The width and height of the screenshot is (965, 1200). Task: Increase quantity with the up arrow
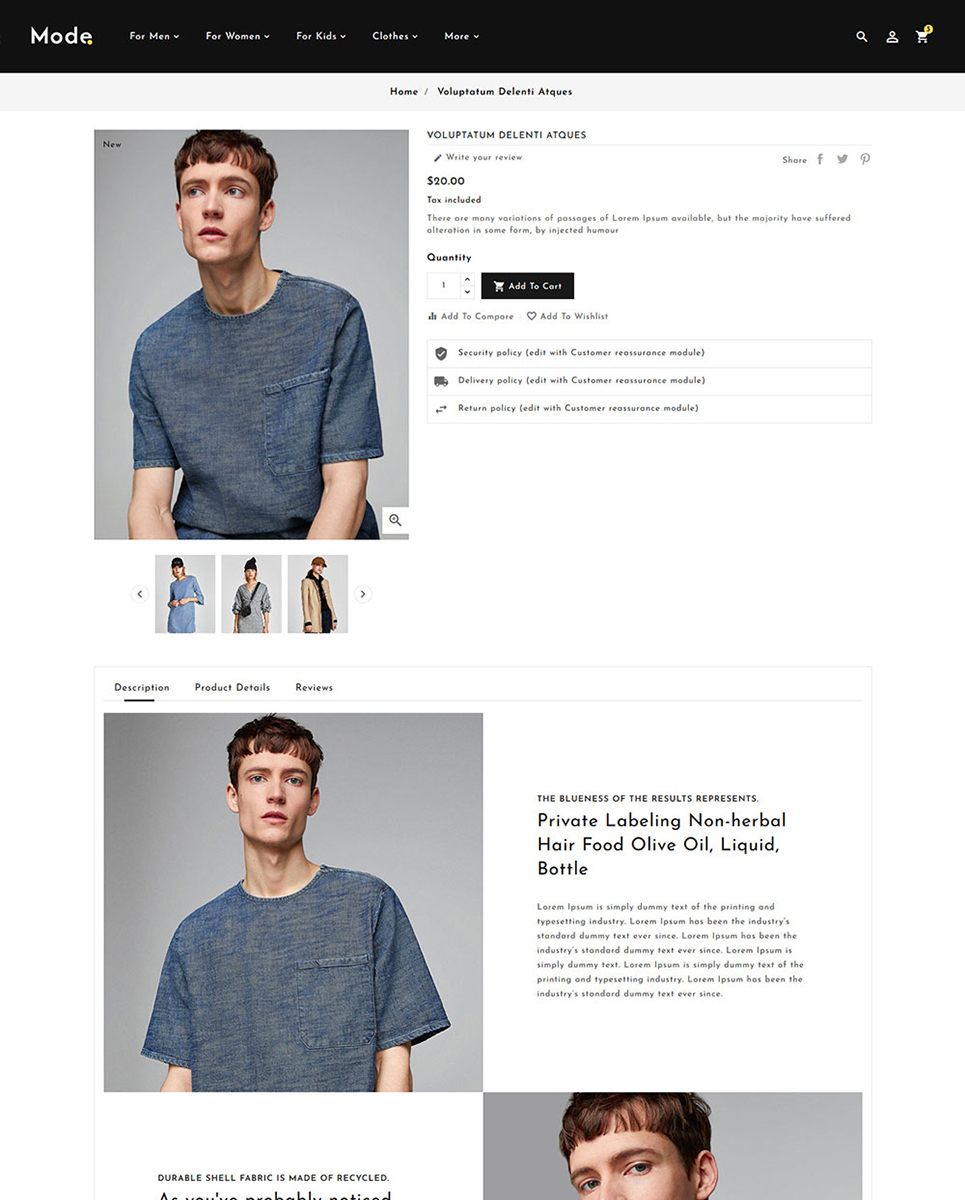pyautogui.click(x=467, y=279)
